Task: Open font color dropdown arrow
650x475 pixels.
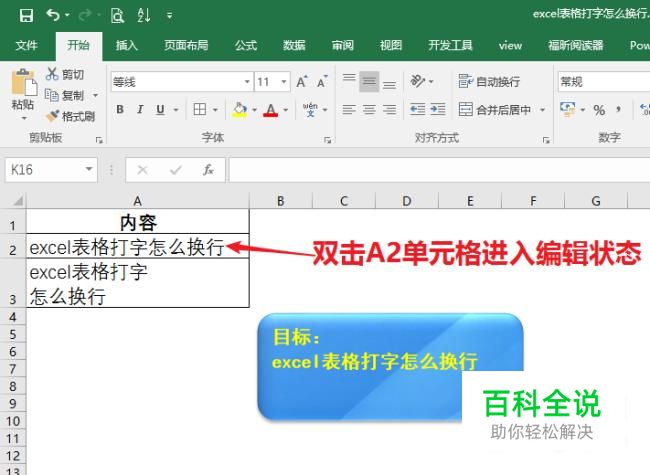Action: point(286,110)
